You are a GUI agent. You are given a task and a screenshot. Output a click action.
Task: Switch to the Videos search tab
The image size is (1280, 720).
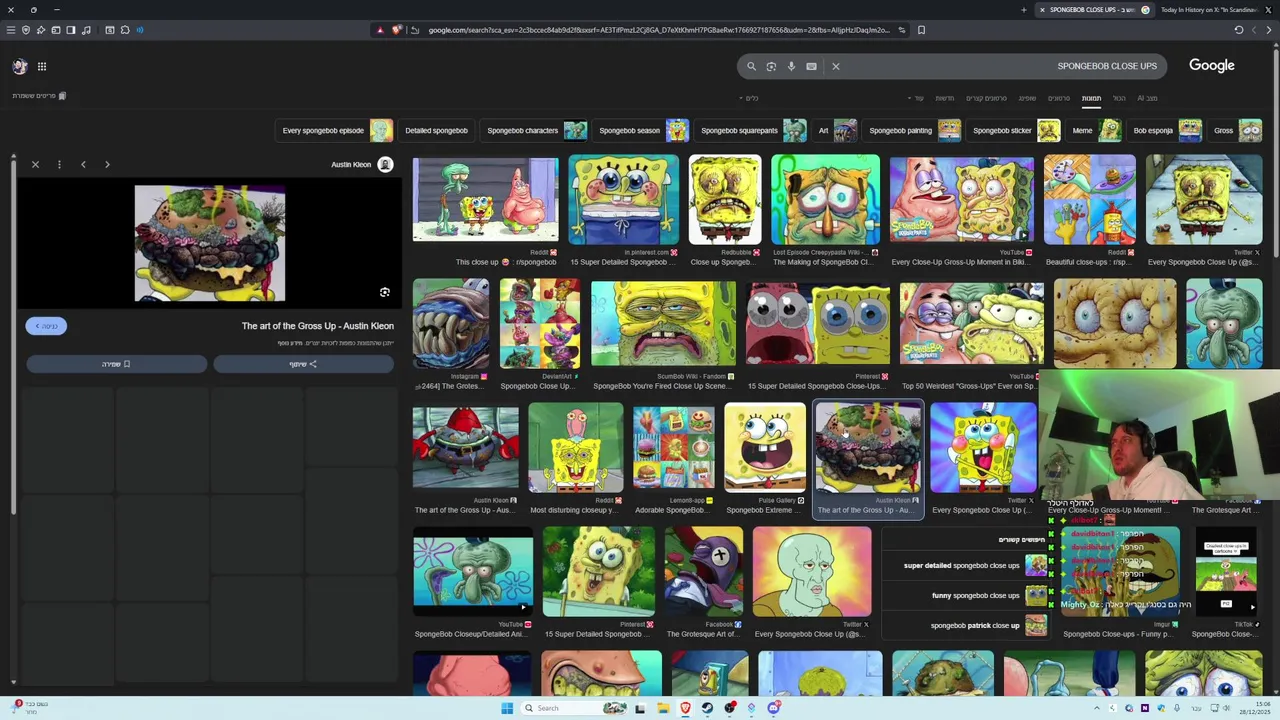1059,98
